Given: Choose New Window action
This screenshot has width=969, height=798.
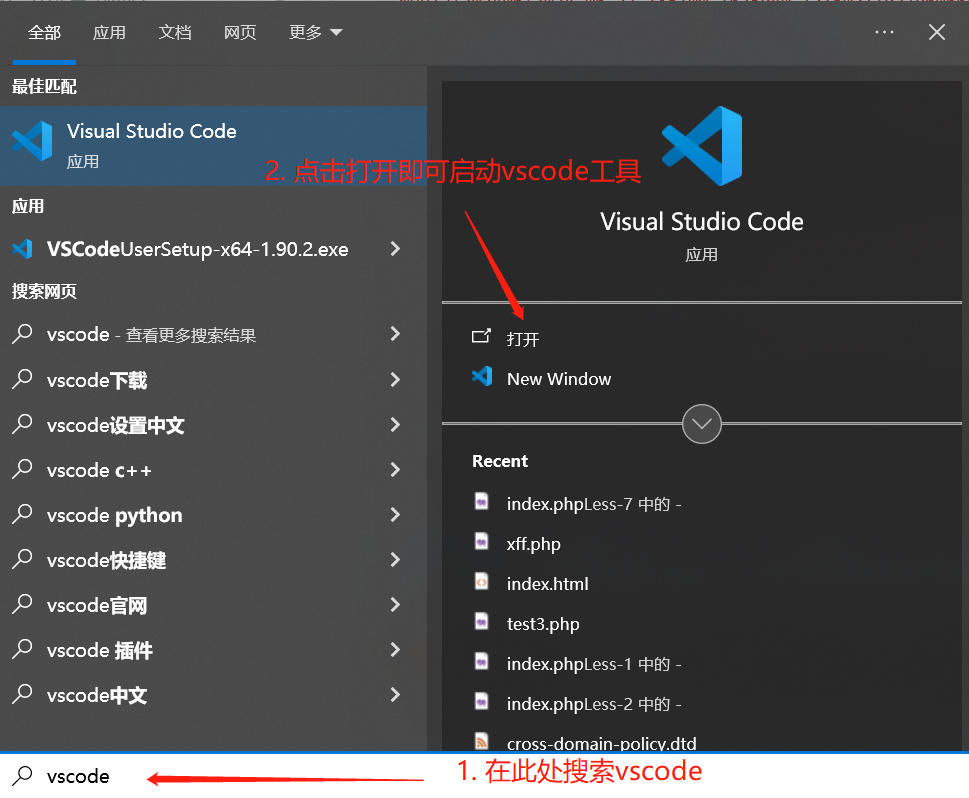Looking at the screenshot, I should tap(559, 379).
